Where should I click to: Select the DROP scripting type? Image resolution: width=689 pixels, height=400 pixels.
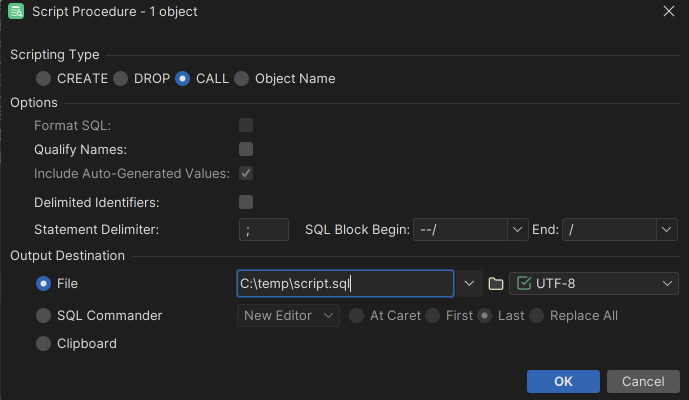(x=121, y=78)
